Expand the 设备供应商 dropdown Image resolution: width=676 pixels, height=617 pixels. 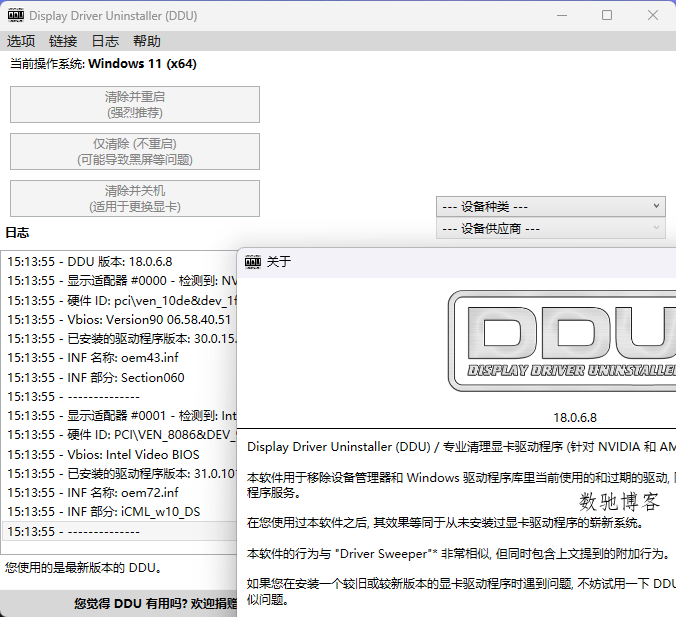[x=551, y=229]
